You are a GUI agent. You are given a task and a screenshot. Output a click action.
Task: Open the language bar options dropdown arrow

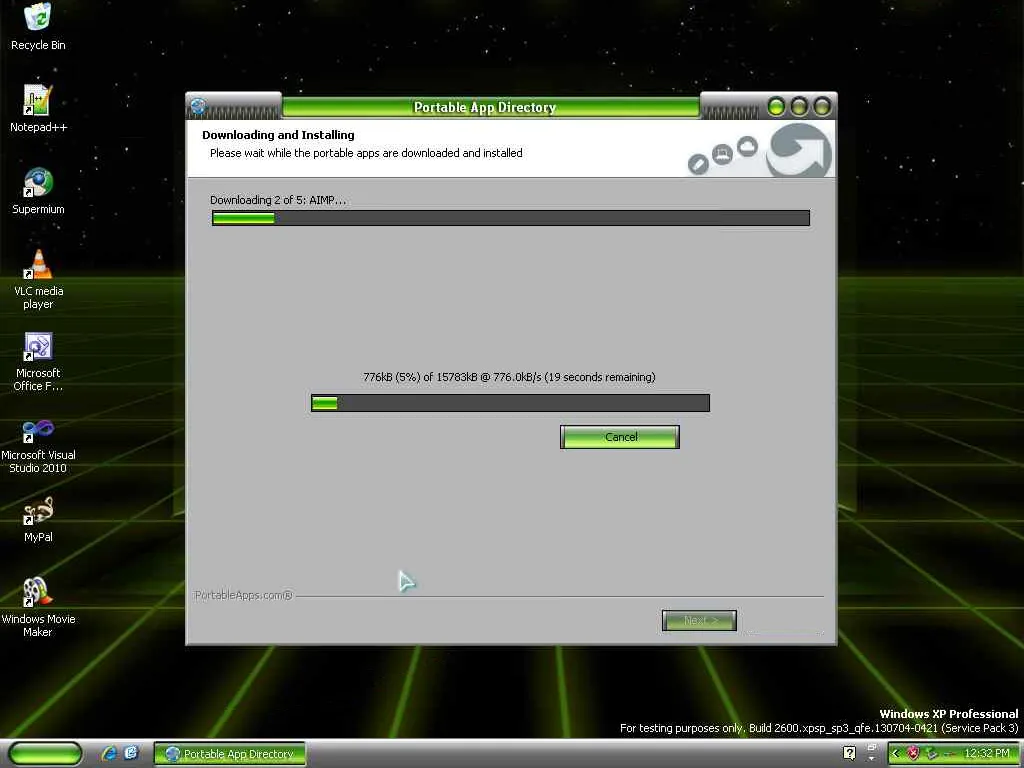[871, 759]
